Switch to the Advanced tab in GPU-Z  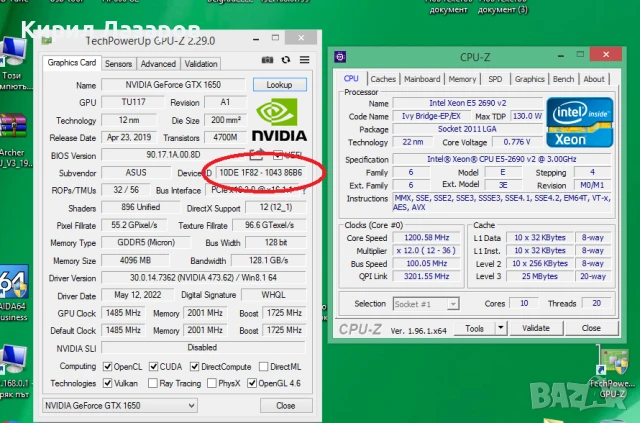(158, 64)
